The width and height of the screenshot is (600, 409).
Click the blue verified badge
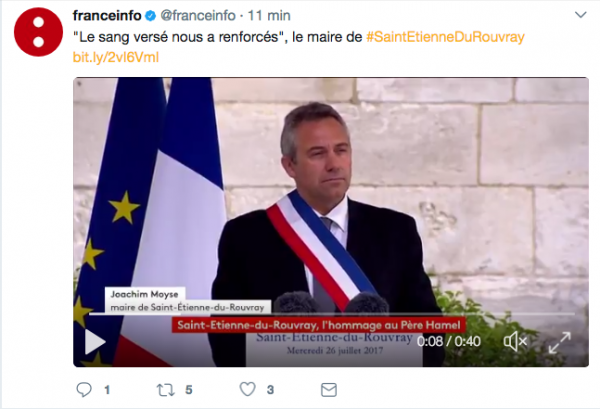click(x=150, y=16)
